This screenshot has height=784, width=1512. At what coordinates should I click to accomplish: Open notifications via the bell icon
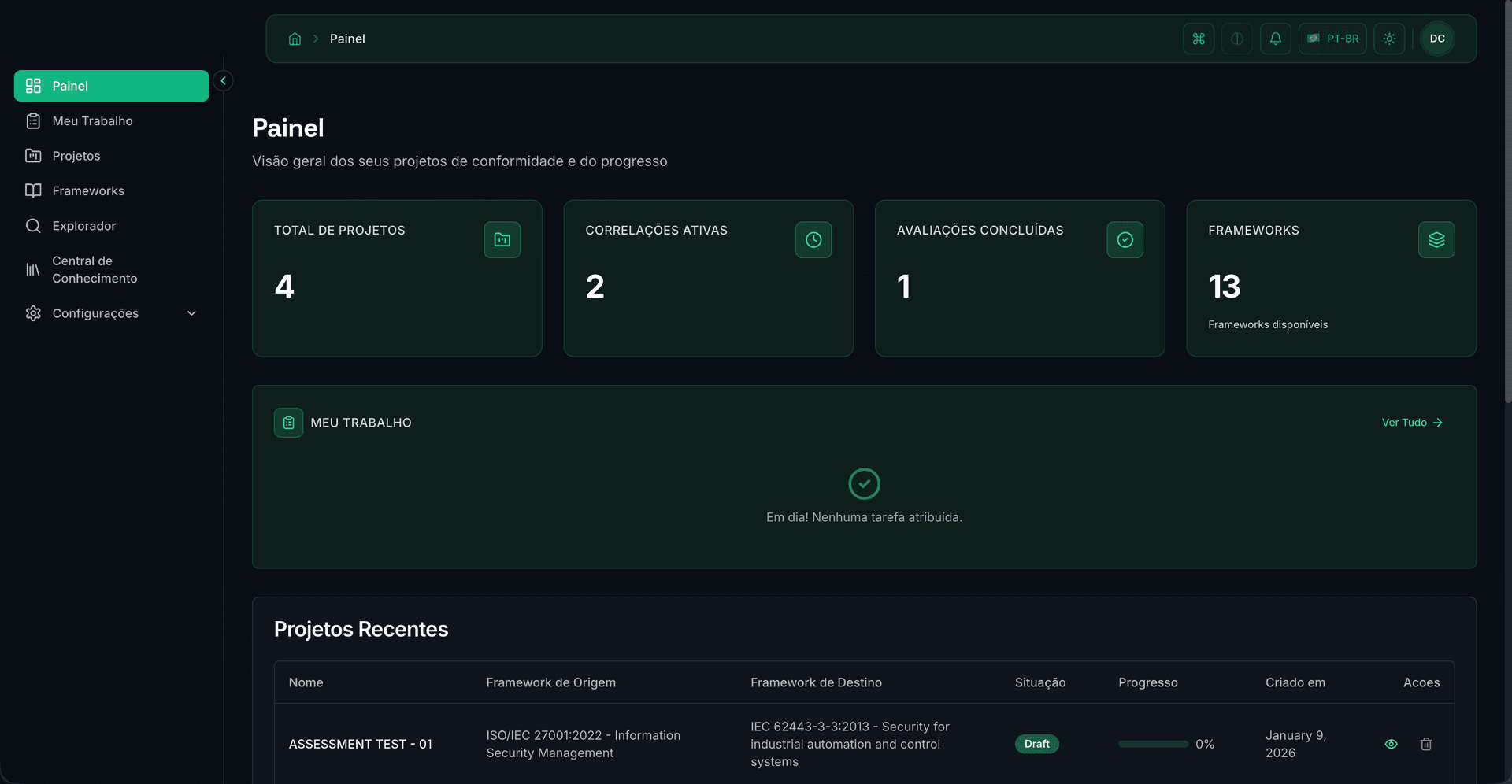coord(1275,39)
